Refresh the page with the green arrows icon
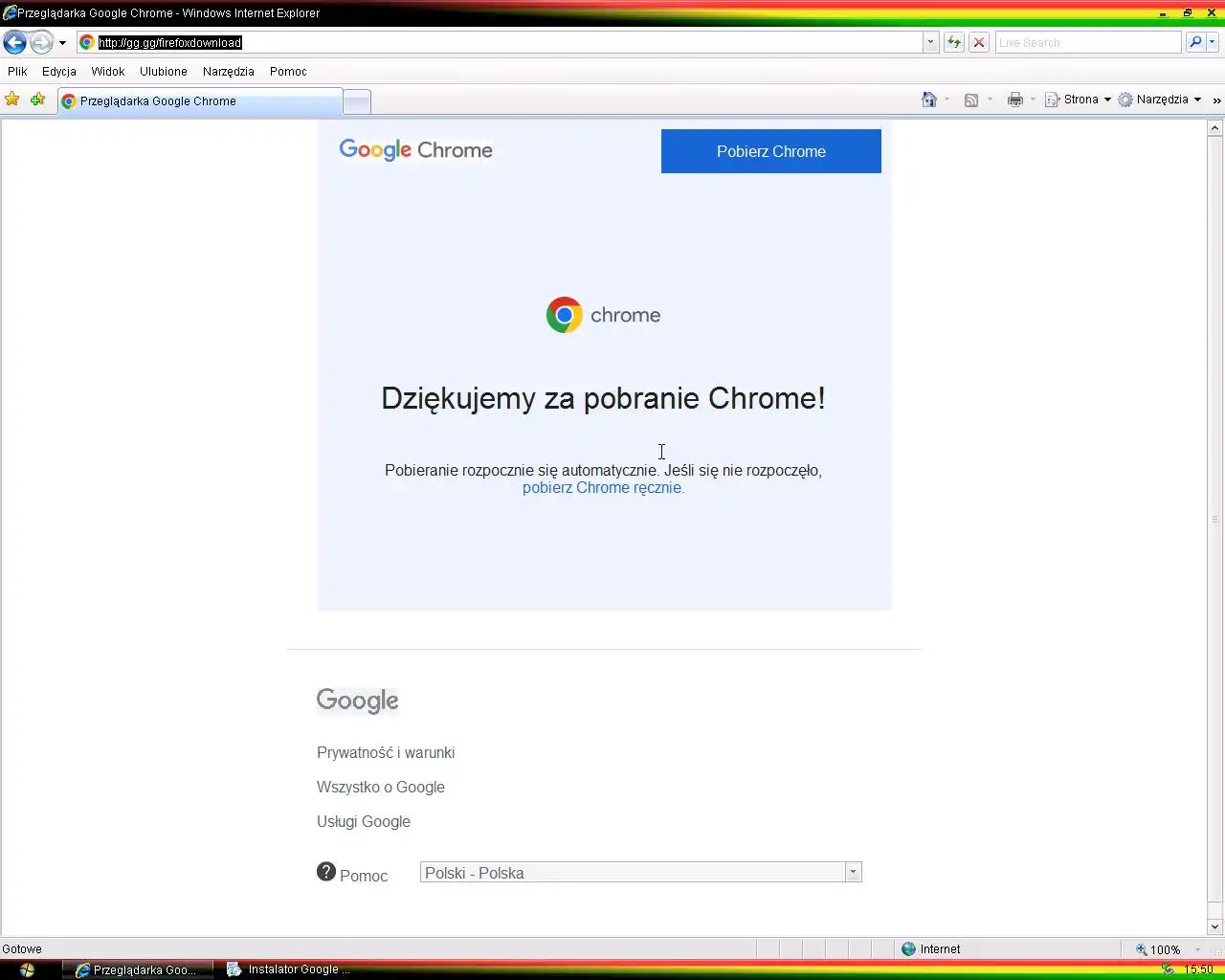Image resolution: width=1225 pixels, height=980 pixels. pos(954,42)
